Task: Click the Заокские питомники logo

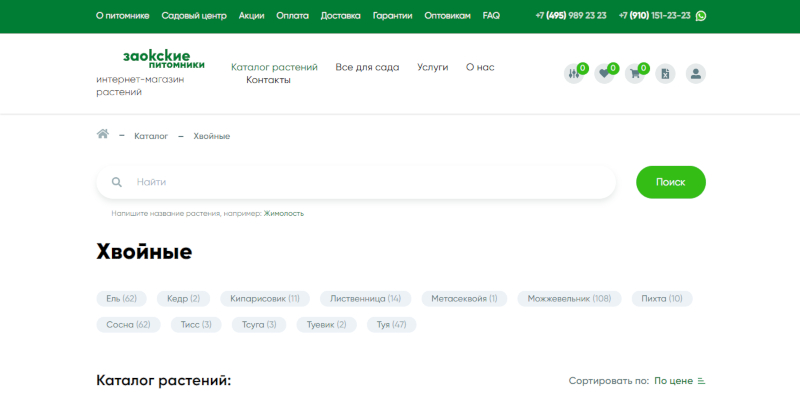Action: pyautogui.click(x=163, y=59)
